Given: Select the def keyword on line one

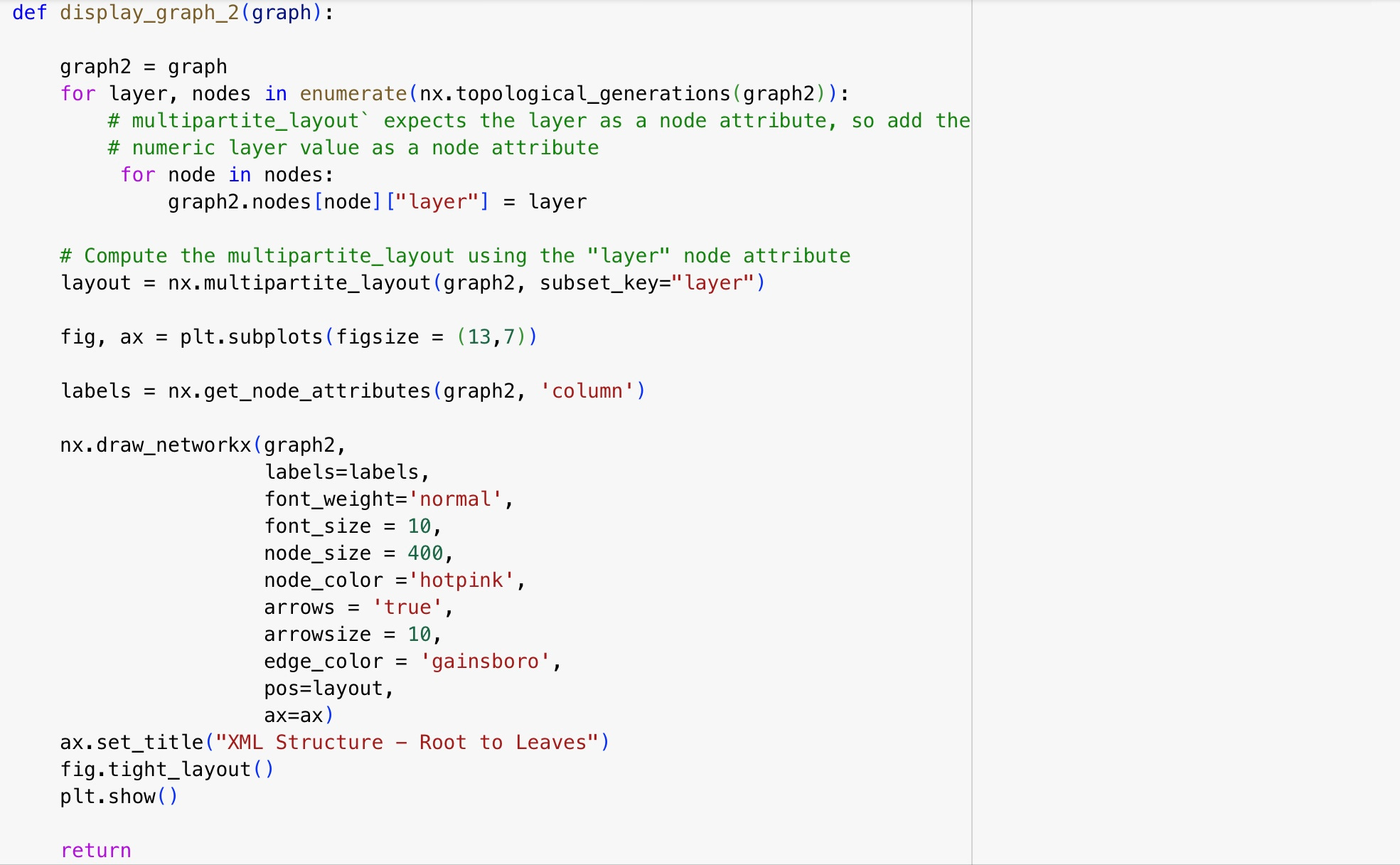Looking at the screenshot, I should 30,12.
